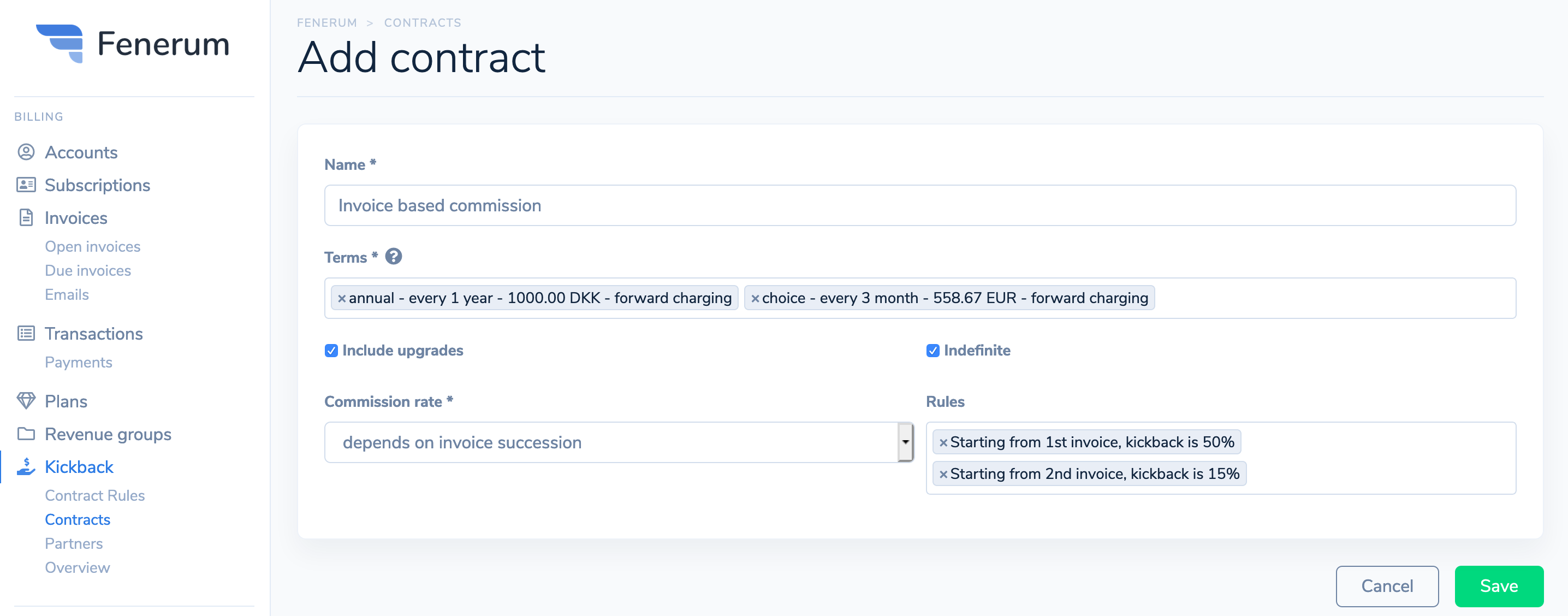Click the Subscriptions card icon
This screenshot has width=1568, height=616.
point(26,185)
